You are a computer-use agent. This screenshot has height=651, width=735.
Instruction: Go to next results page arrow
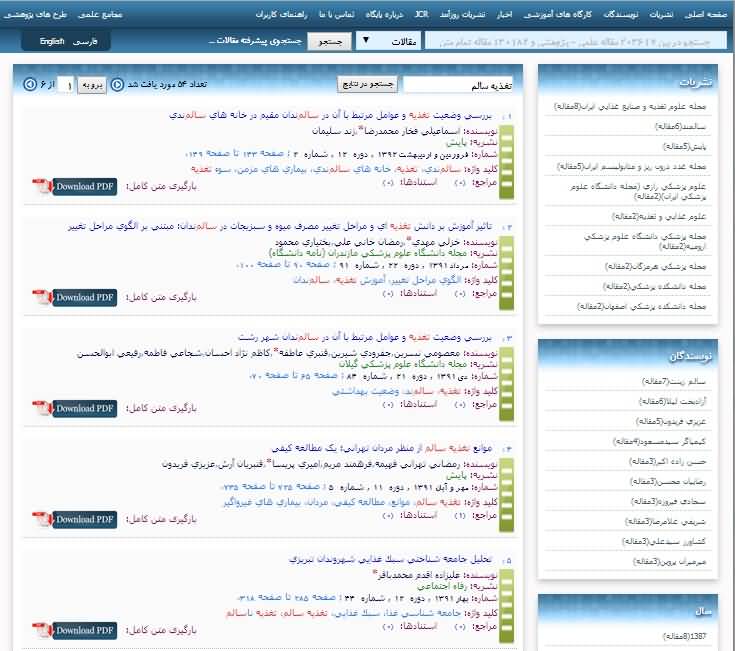[x=30, y=84]
